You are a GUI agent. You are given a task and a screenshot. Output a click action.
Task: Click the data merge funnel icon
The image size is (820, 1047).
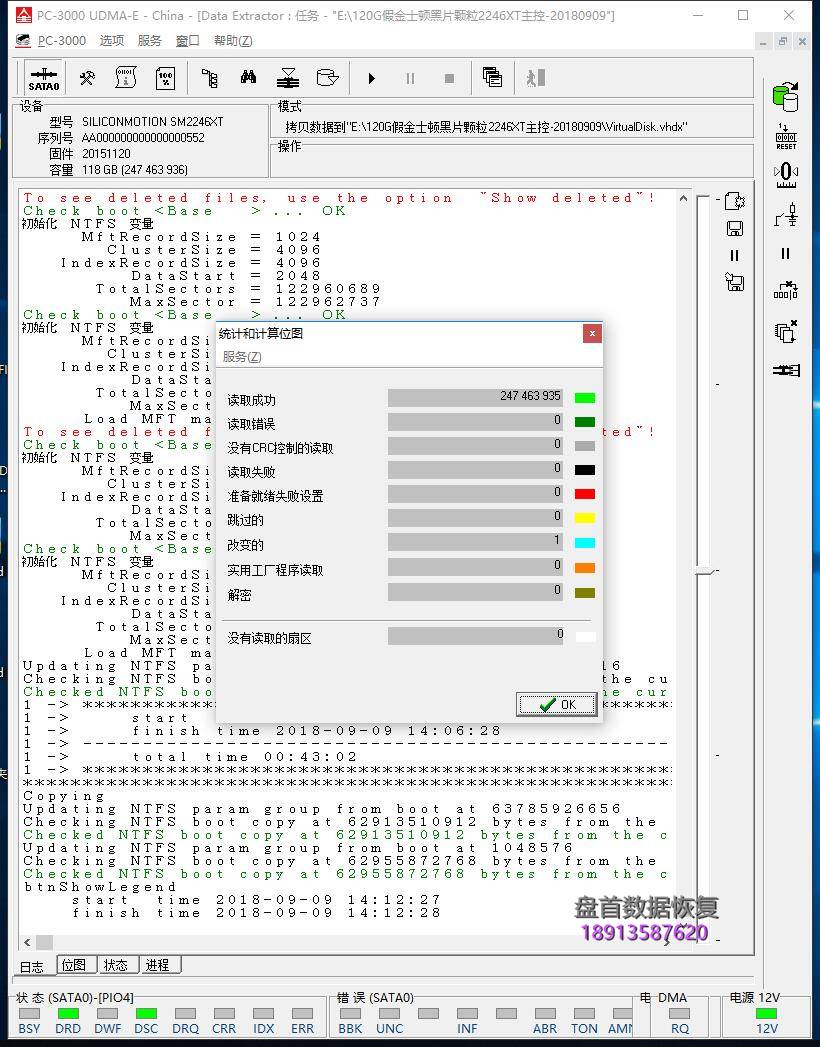[x=287, y=77]
